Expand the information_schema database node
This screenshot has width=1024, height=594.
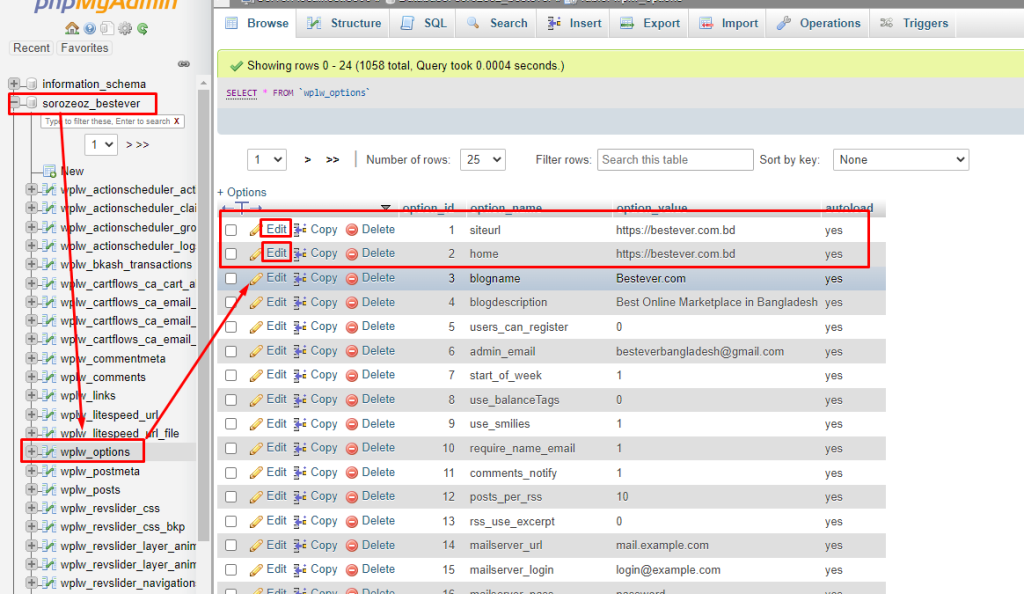(14, 84)
